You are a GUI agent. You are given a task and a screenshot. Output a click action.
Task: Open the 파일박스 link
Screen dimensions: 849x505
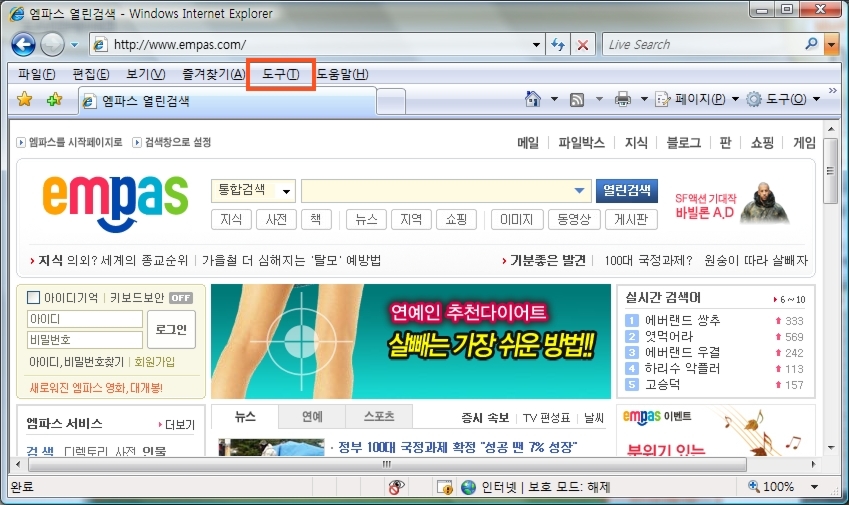[582, 142]
